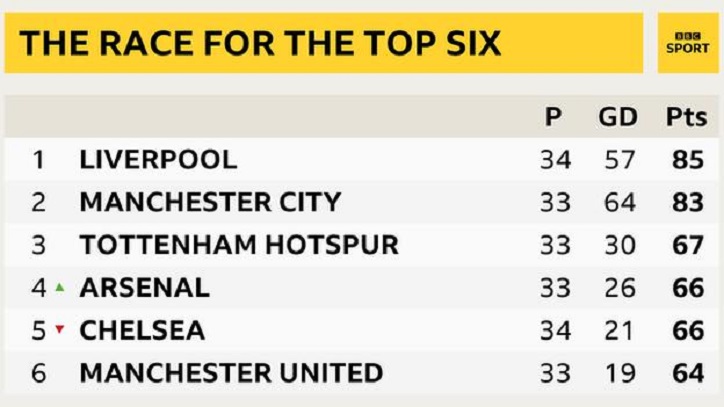The image size is (724, 407).
Task: Click Chelsea's red down arrow indicator
Action: point(60,329)
